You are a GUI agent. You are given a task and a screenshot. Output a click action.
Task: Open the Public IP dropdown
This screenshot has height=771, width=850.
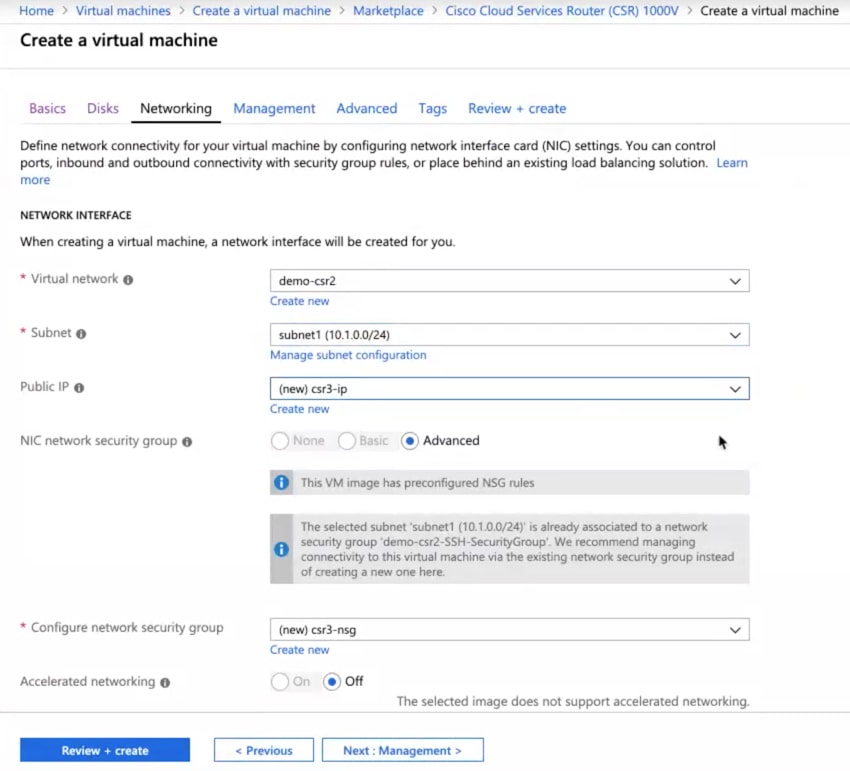[509, 389]
